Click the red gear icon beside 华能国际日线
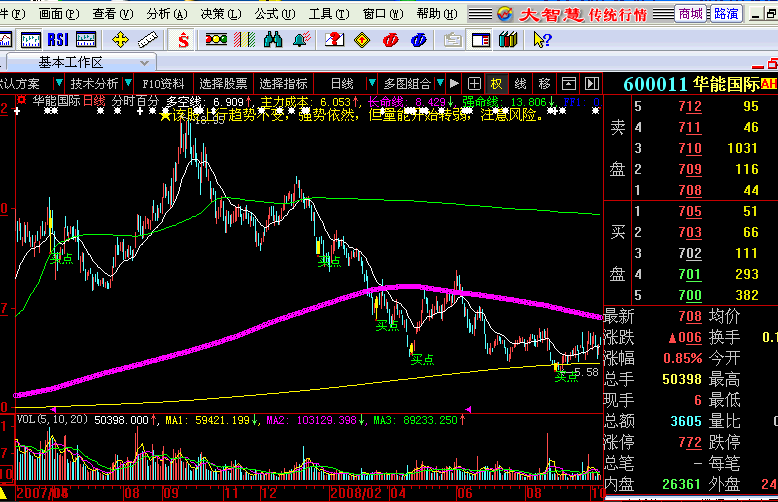The image size is (778, 502). pos(21,101)
